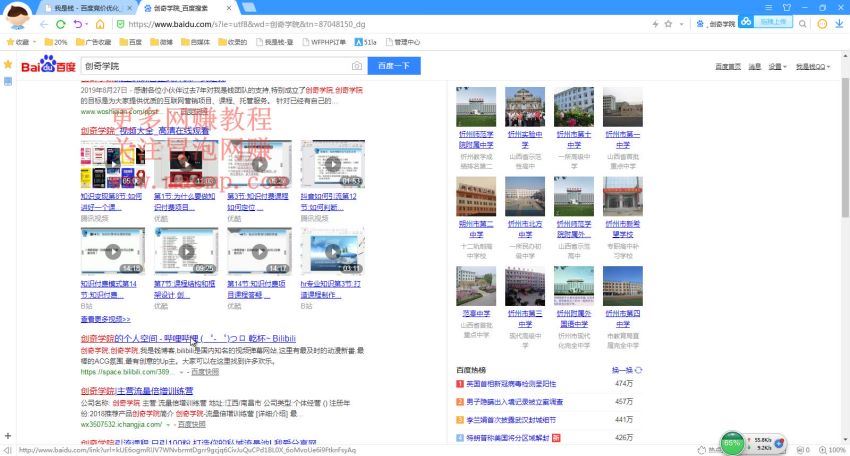Click the 消息 messages link
This screenshot has height=456, width=850.
[755, 67]
